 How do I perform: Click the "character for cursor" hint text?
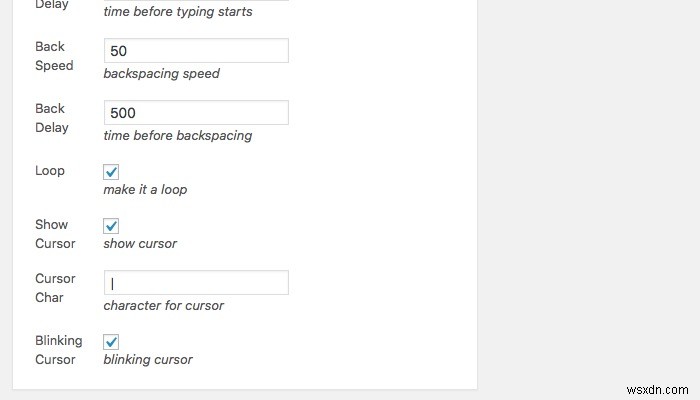tap(164, 305)
